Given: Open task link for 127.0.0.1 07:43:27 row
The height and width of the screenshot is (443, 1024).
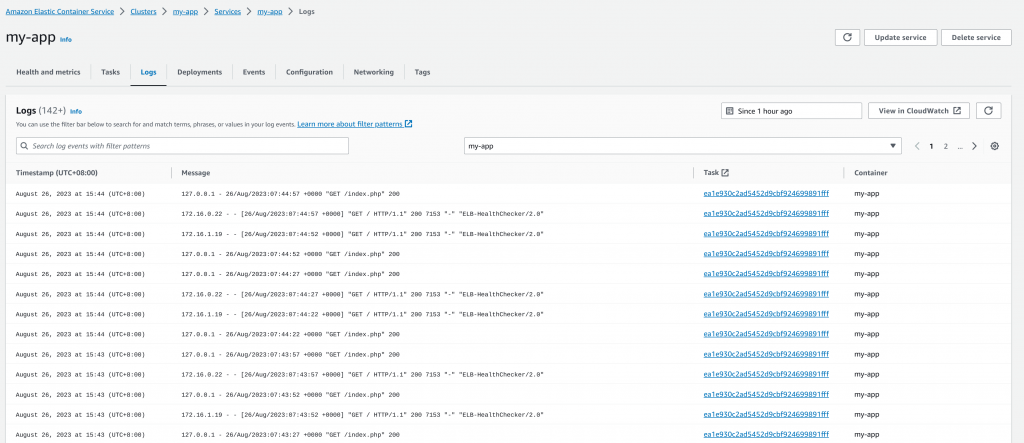Looking at the screenshot, I should point(766,435).
